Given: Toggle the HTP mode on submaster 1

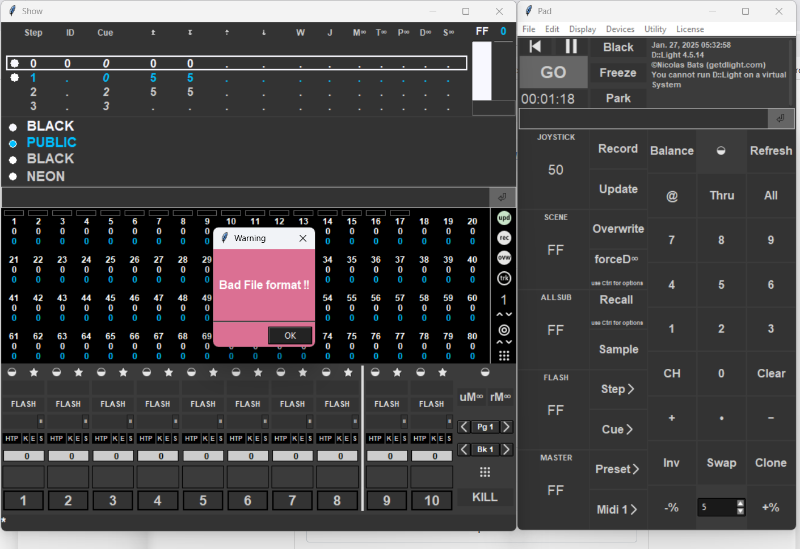Looking at the screenshot, I should [x=12, y=438].
